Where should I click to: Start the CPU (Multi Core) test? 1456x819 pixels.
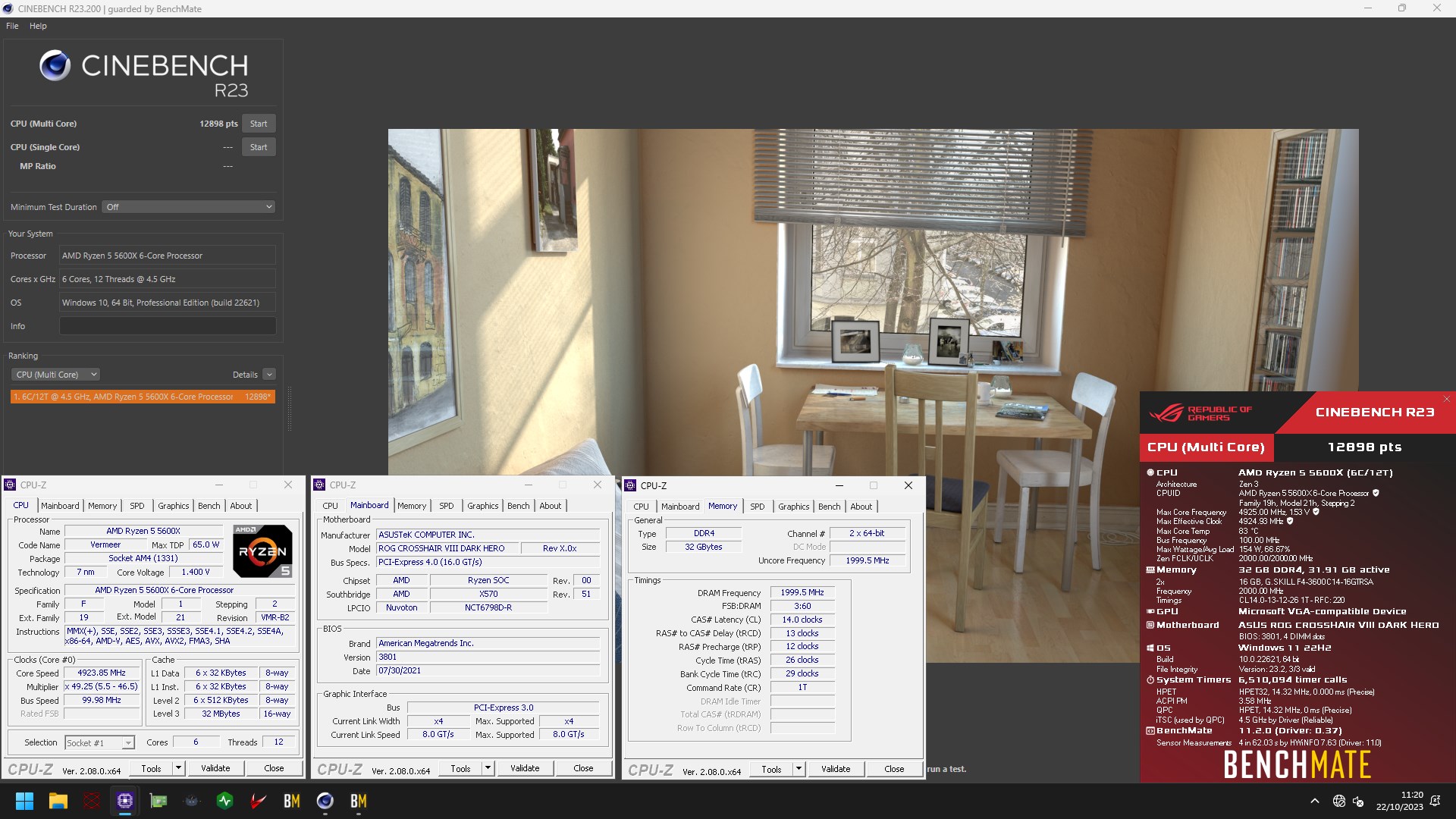click(x=259, y=124)
